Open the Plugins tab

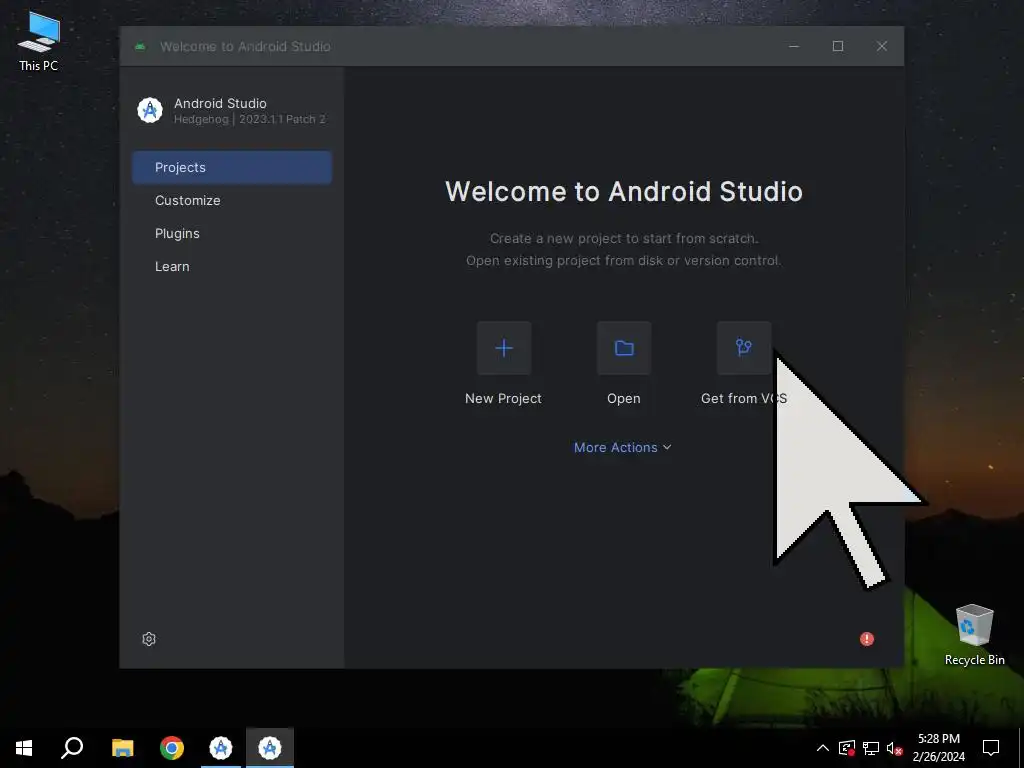coord(177,234)
